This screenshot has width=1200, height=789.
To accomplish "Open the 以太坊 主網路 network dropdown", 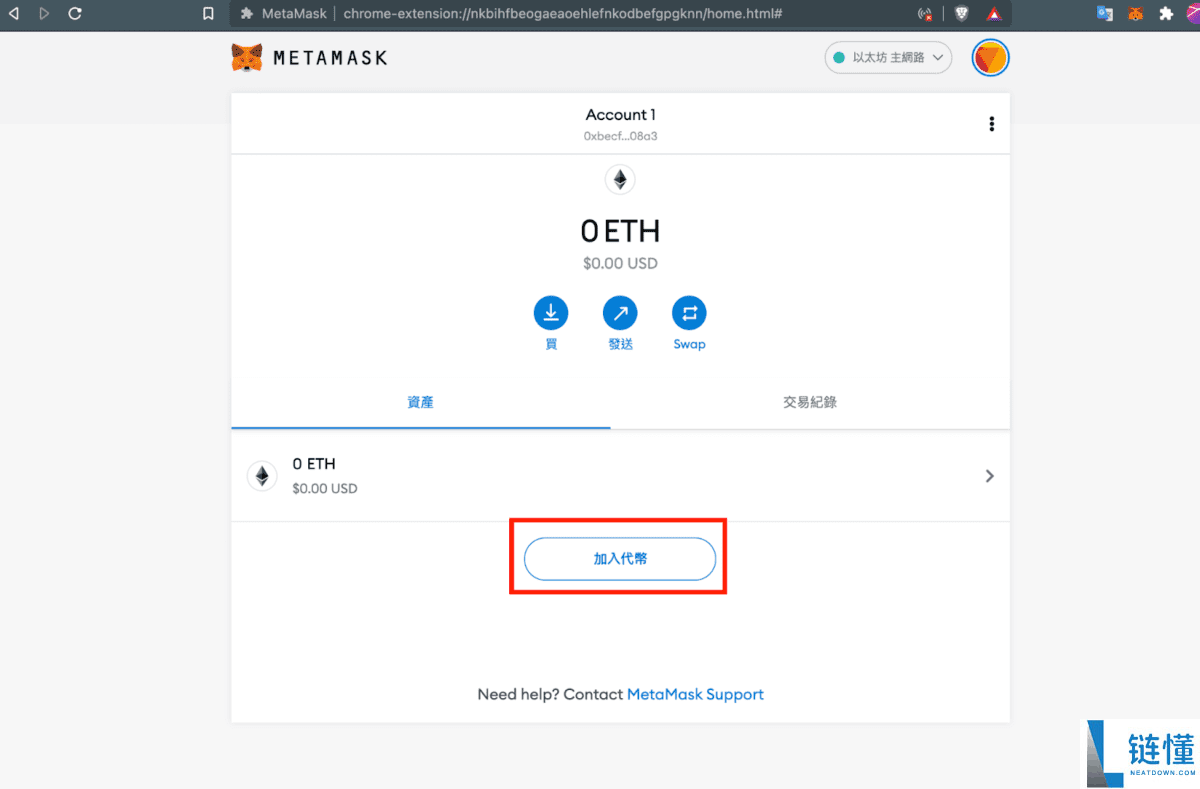I will click(887, 57).
